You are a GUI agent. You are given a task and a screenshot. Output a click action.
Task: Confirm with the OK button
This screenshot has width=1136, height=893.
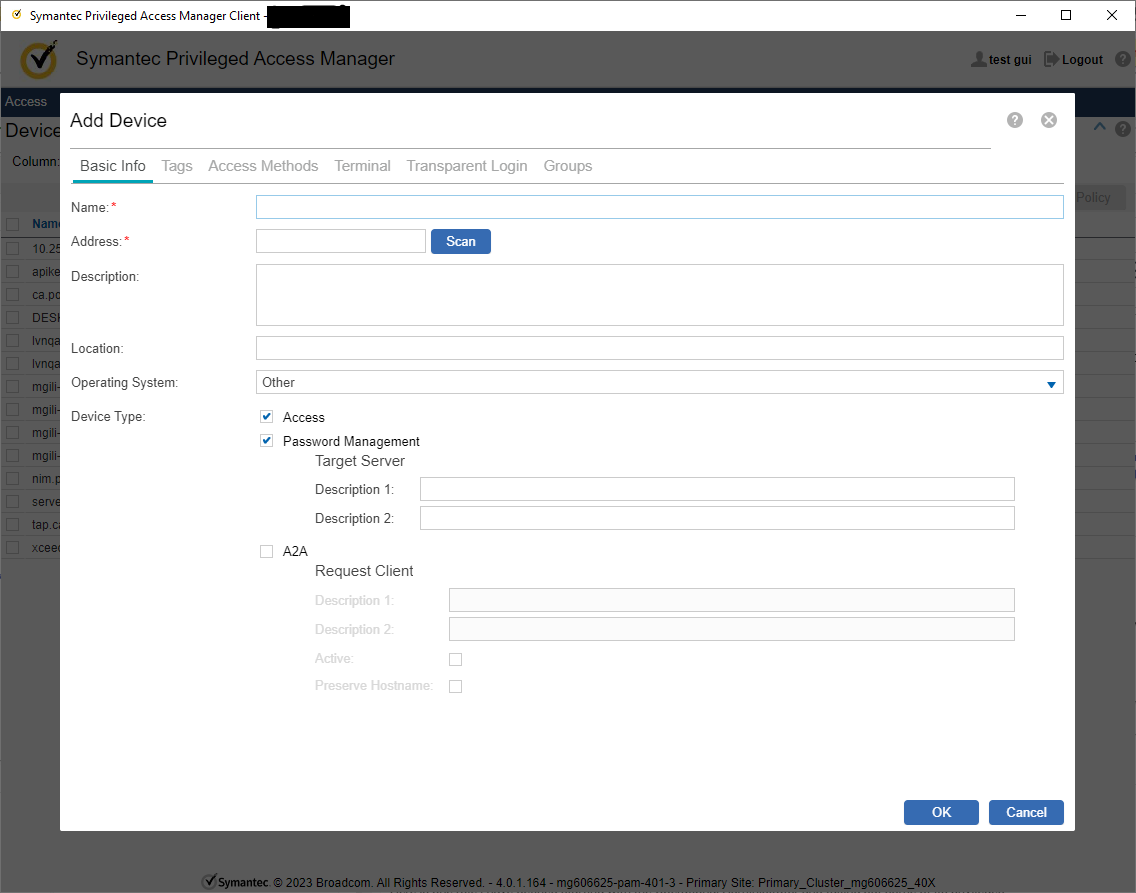click(x=941, y=812)
